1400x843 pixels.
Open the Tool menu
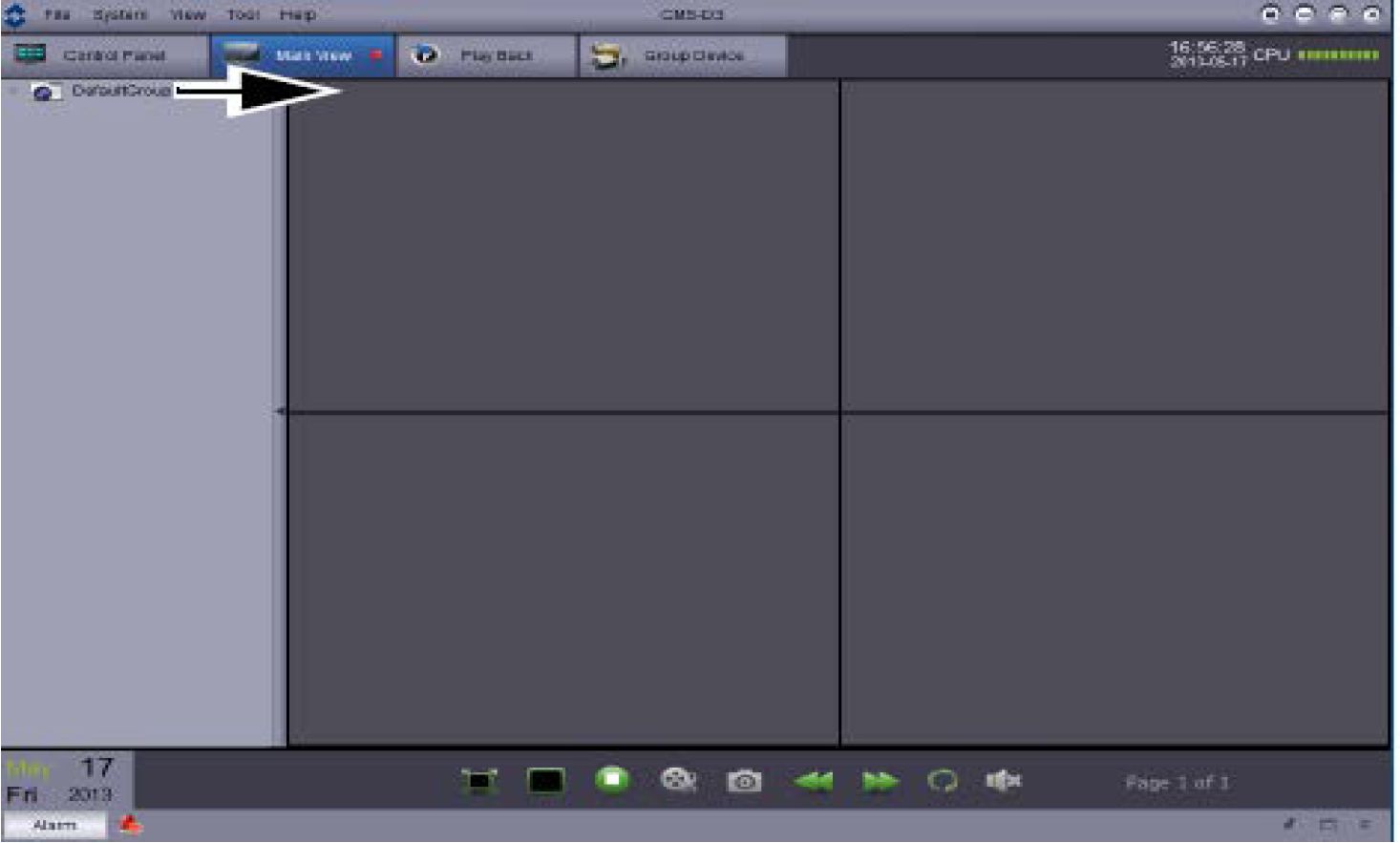243,14
